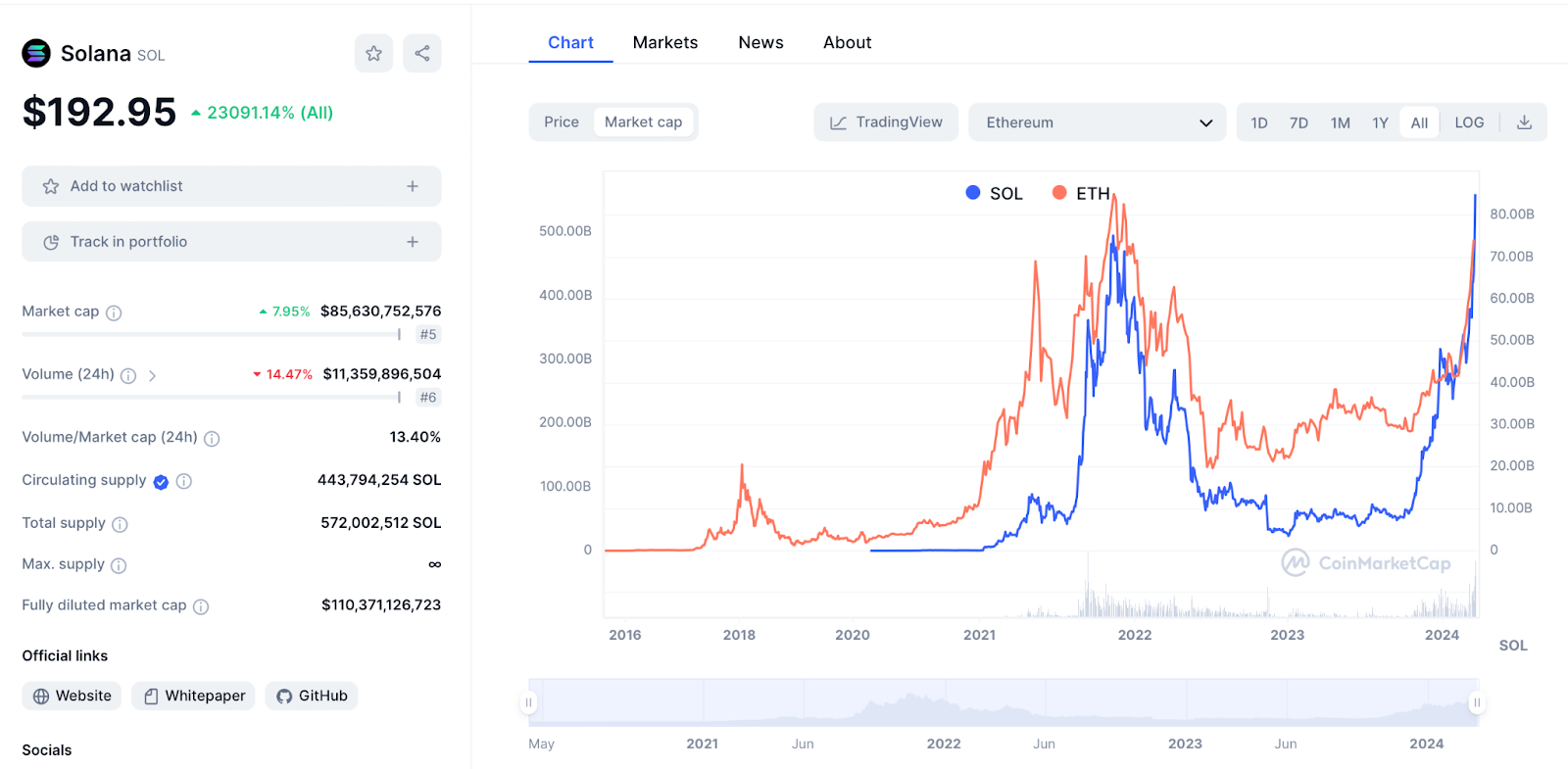Viewport: 1568px width, 769px height.
Task: Click the $110,371,126,723 fully diluted value
Action: [381, 605]
